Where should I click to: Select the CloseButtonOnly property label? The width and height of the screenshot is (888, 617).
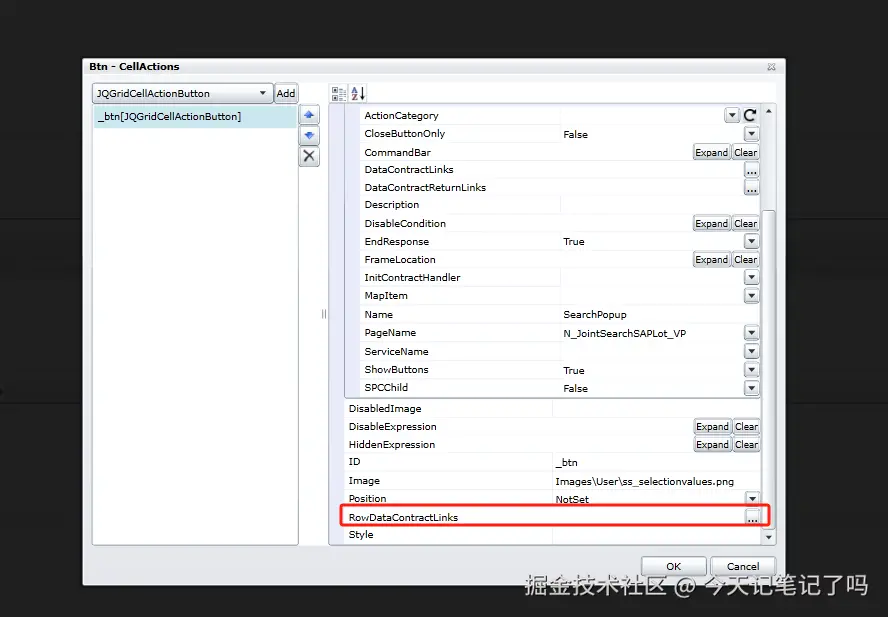coord(405,134)
